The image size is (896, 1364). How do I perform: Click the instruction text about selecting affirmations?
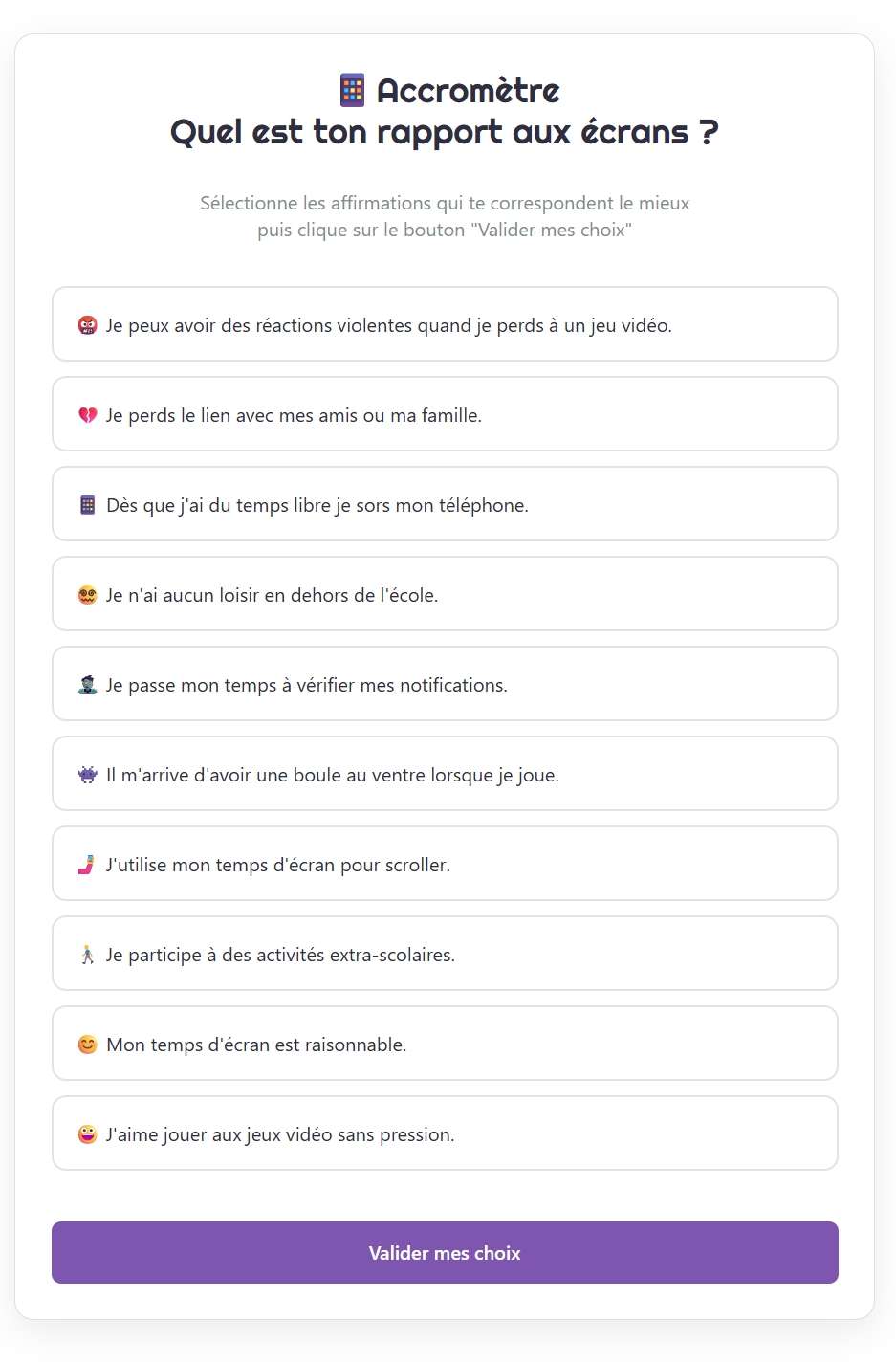(x=444, y=215)
